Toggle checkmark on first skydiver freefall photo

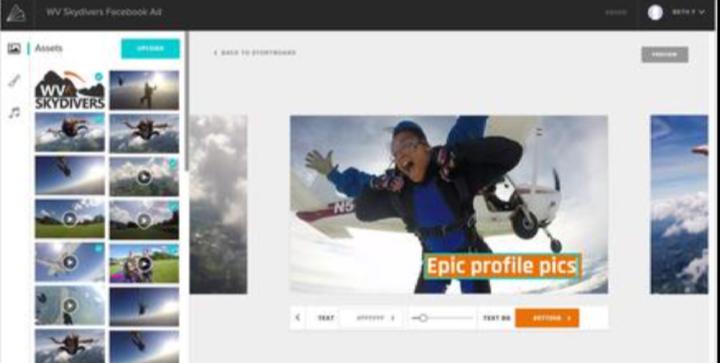99,119
